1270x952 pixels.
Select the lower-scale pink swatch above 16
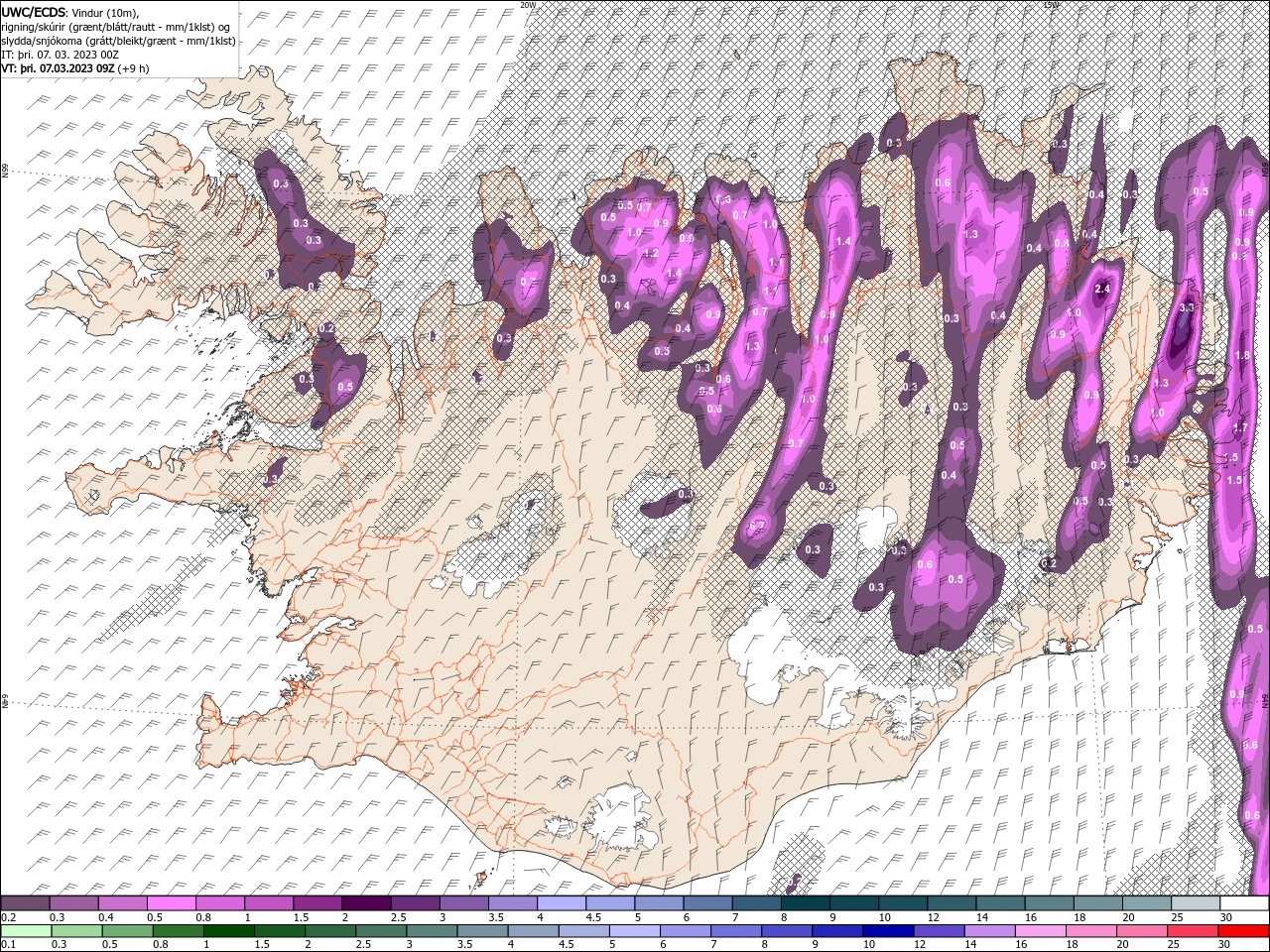tap(1042, 931)
